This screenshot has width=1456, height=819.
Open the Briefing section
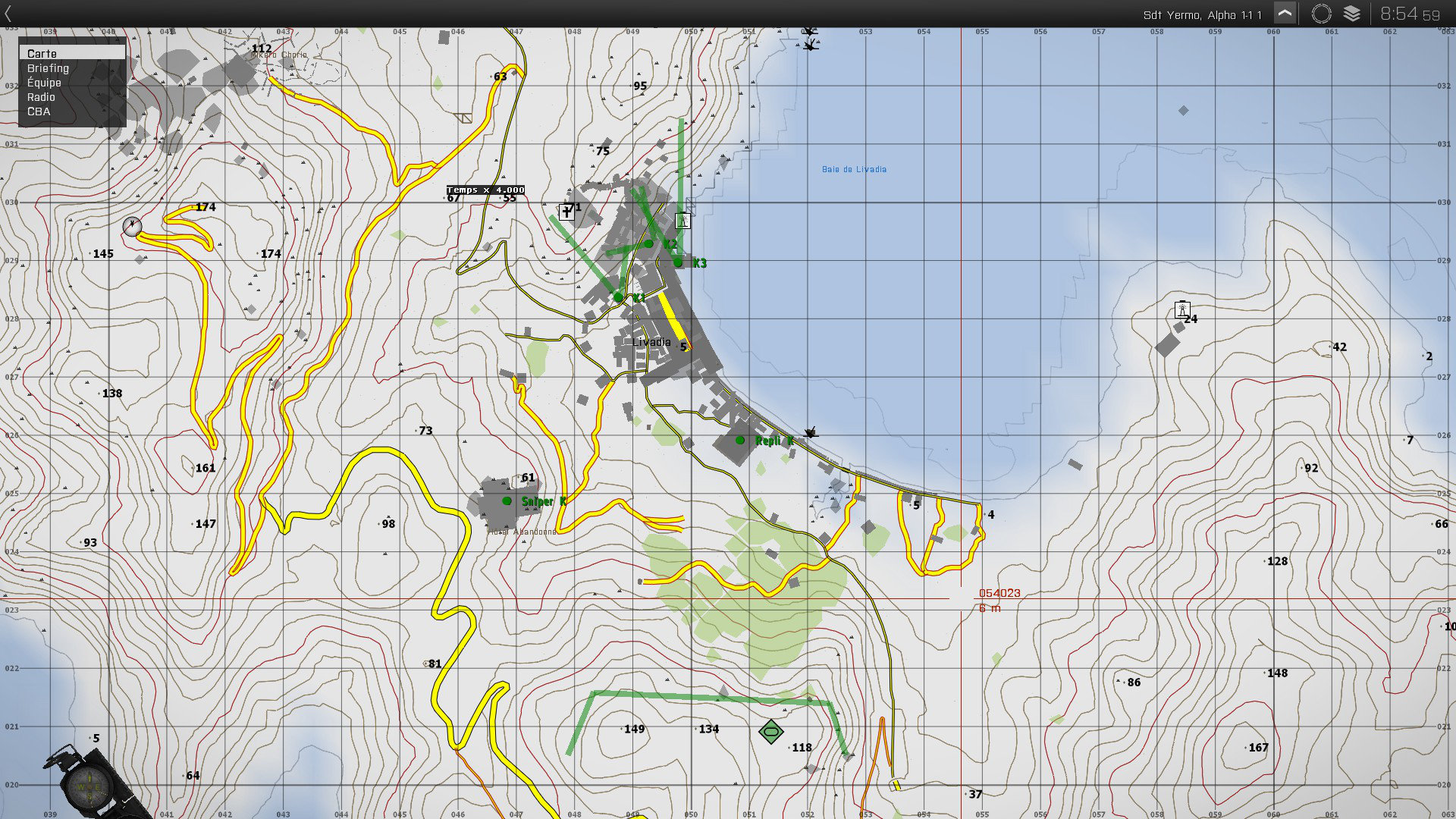tap(48, 68)
